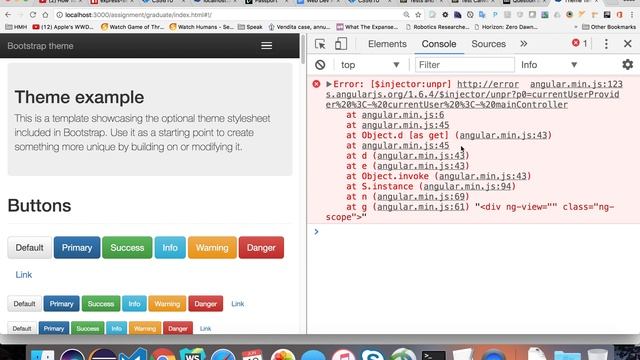Expand the $injector:unpr error triangle
Screen dimensions: 640x360
coord(329,84)
